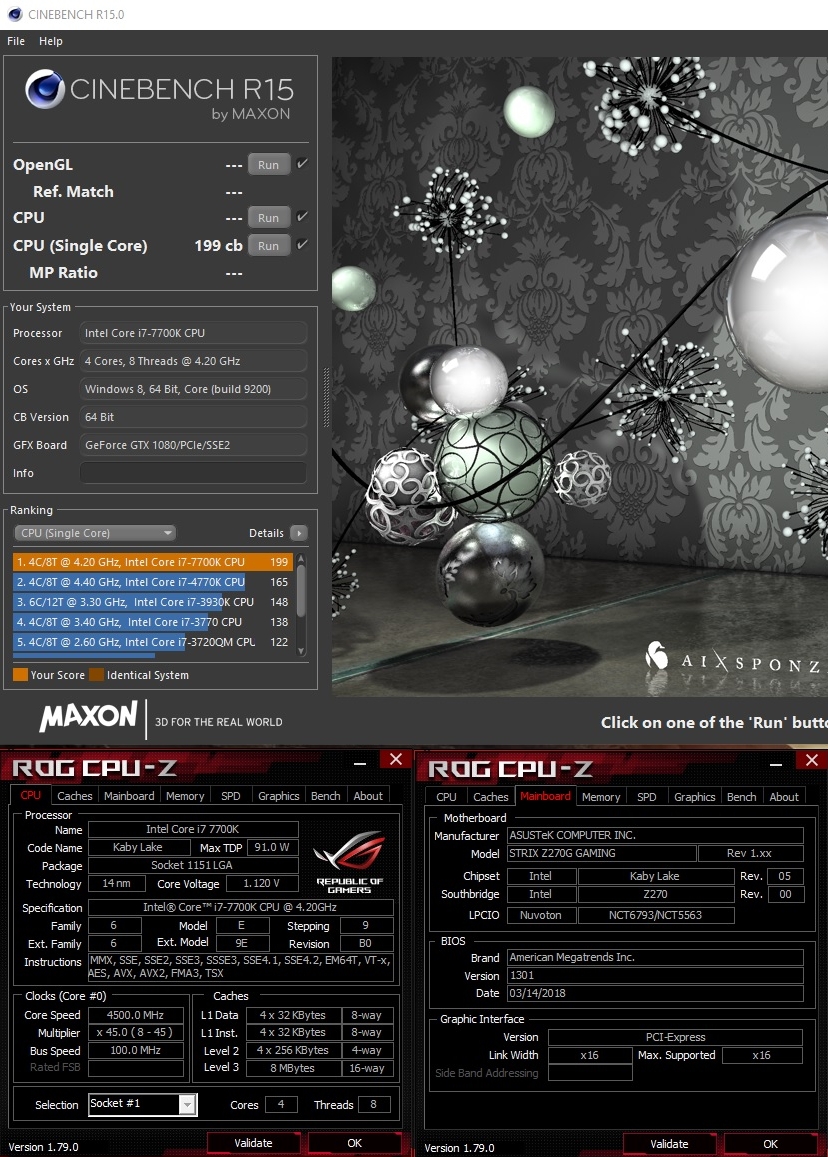The image size is (828, 1157).
Task: Minimize the right CPU-Z window
Action: coord(776,764)
